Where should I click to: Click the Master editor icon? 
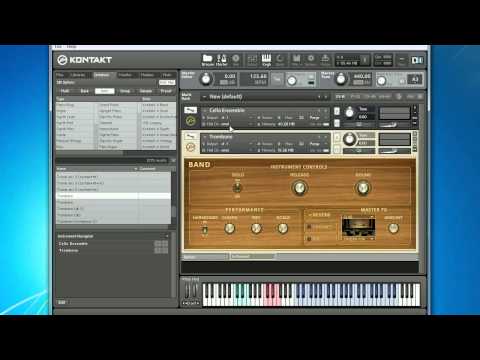[222, 60]
